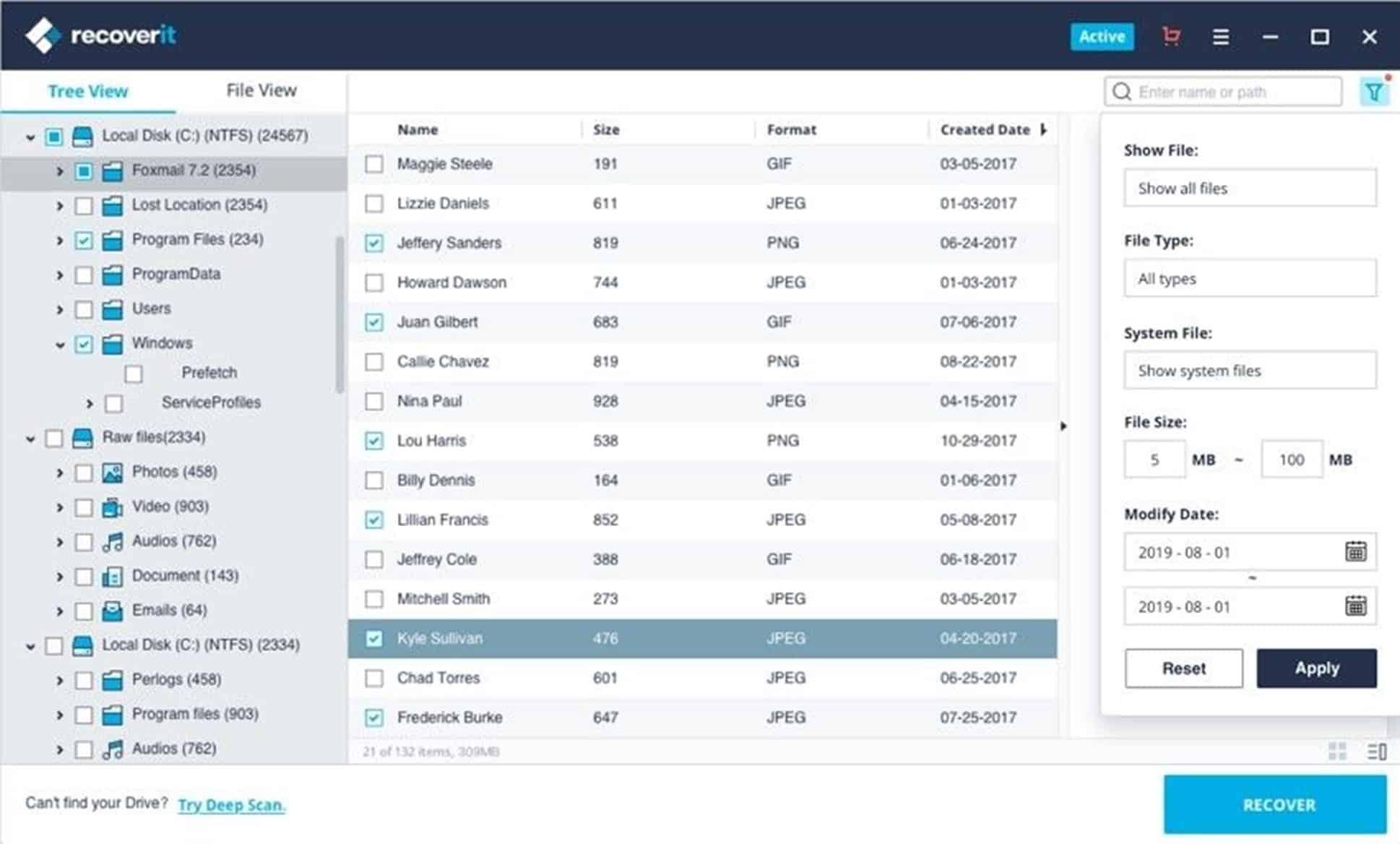The image size is (1400, 844).
Task: Open the File Type All types dropdown
Action: 1249,279
